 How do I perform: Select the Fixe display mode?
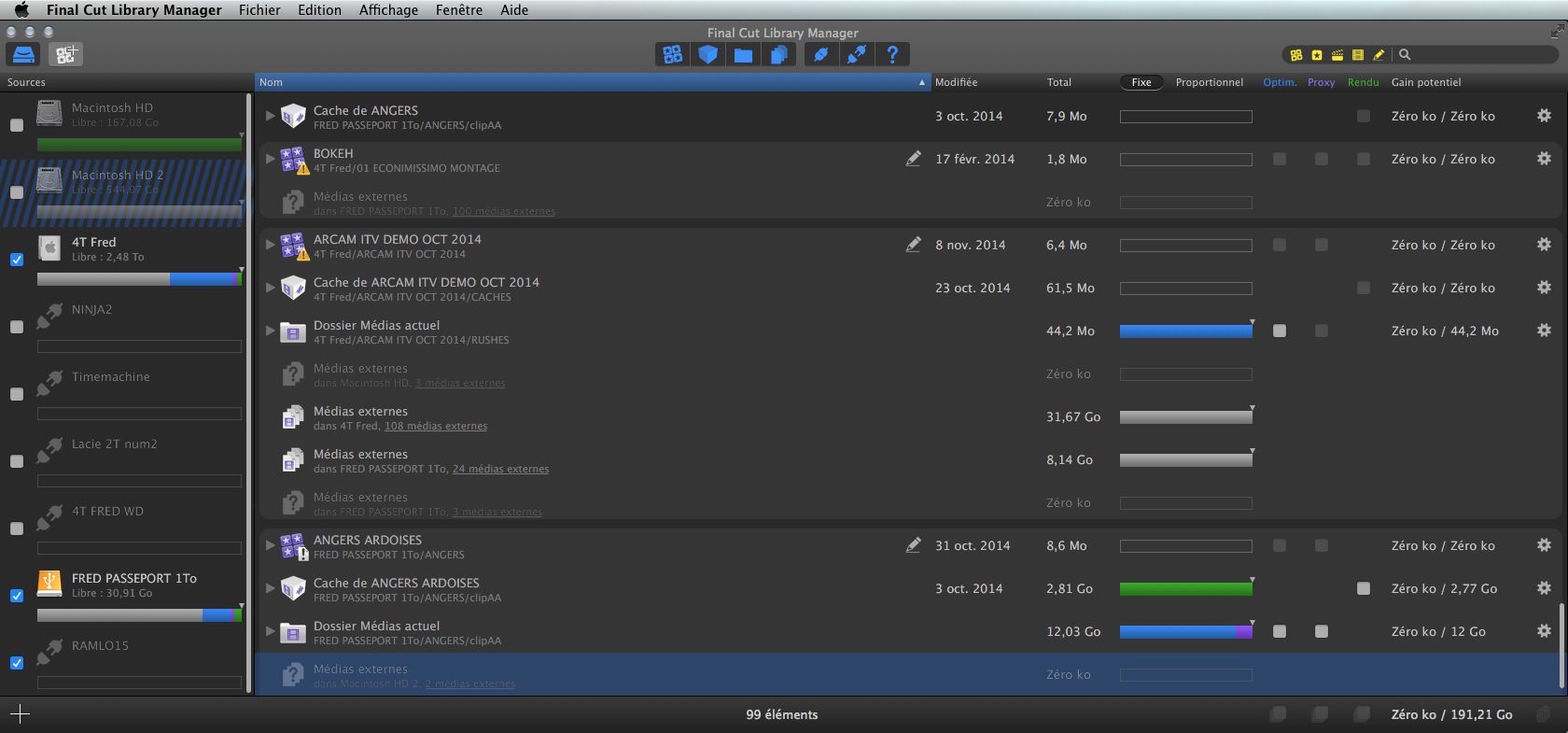pyautogui.click(x=1141, y=82)
